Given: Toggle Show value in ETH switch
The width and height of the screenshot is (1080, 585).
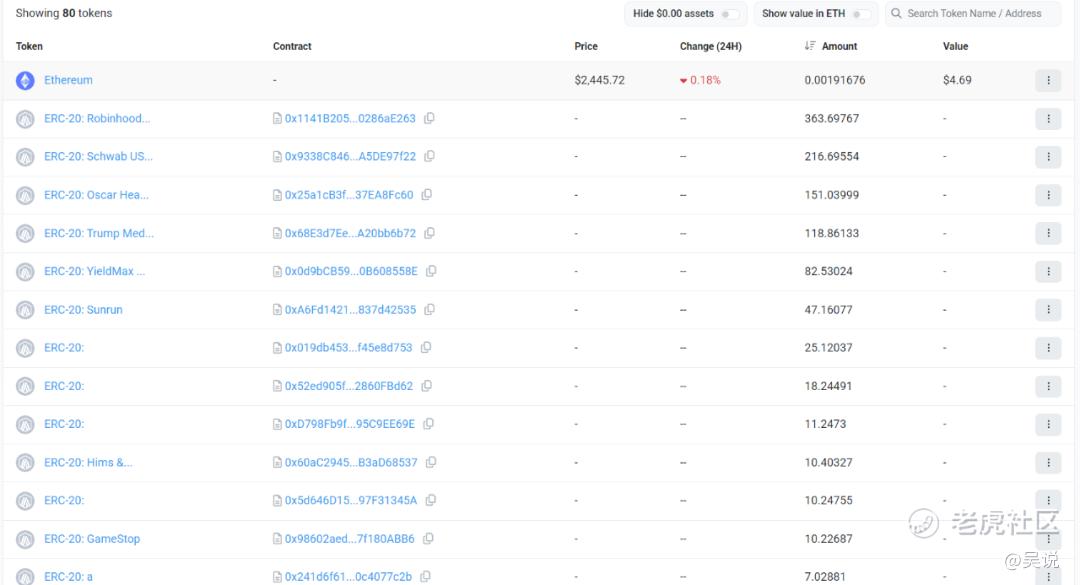Looking at the screenshot, I should [x=861, y=14].
